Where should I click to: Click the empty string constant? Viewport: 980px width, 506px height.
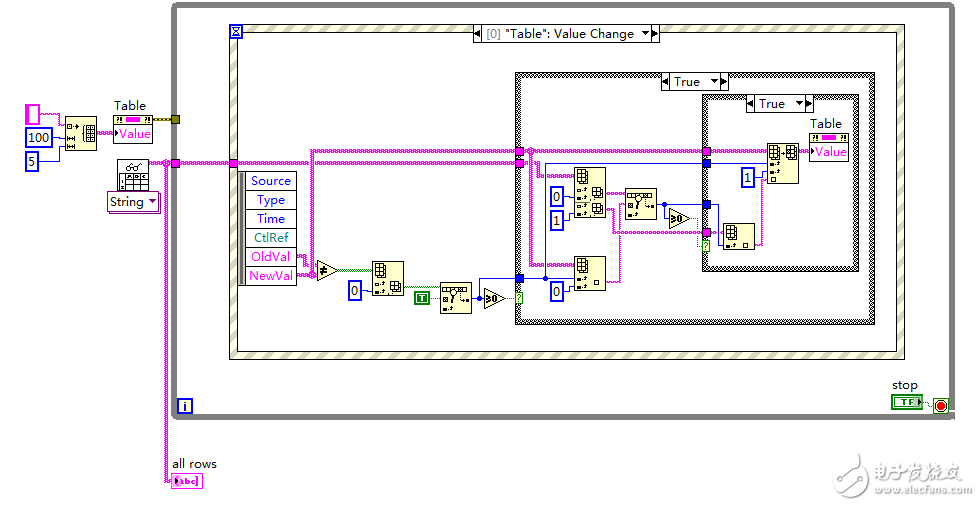pos(32,114)
